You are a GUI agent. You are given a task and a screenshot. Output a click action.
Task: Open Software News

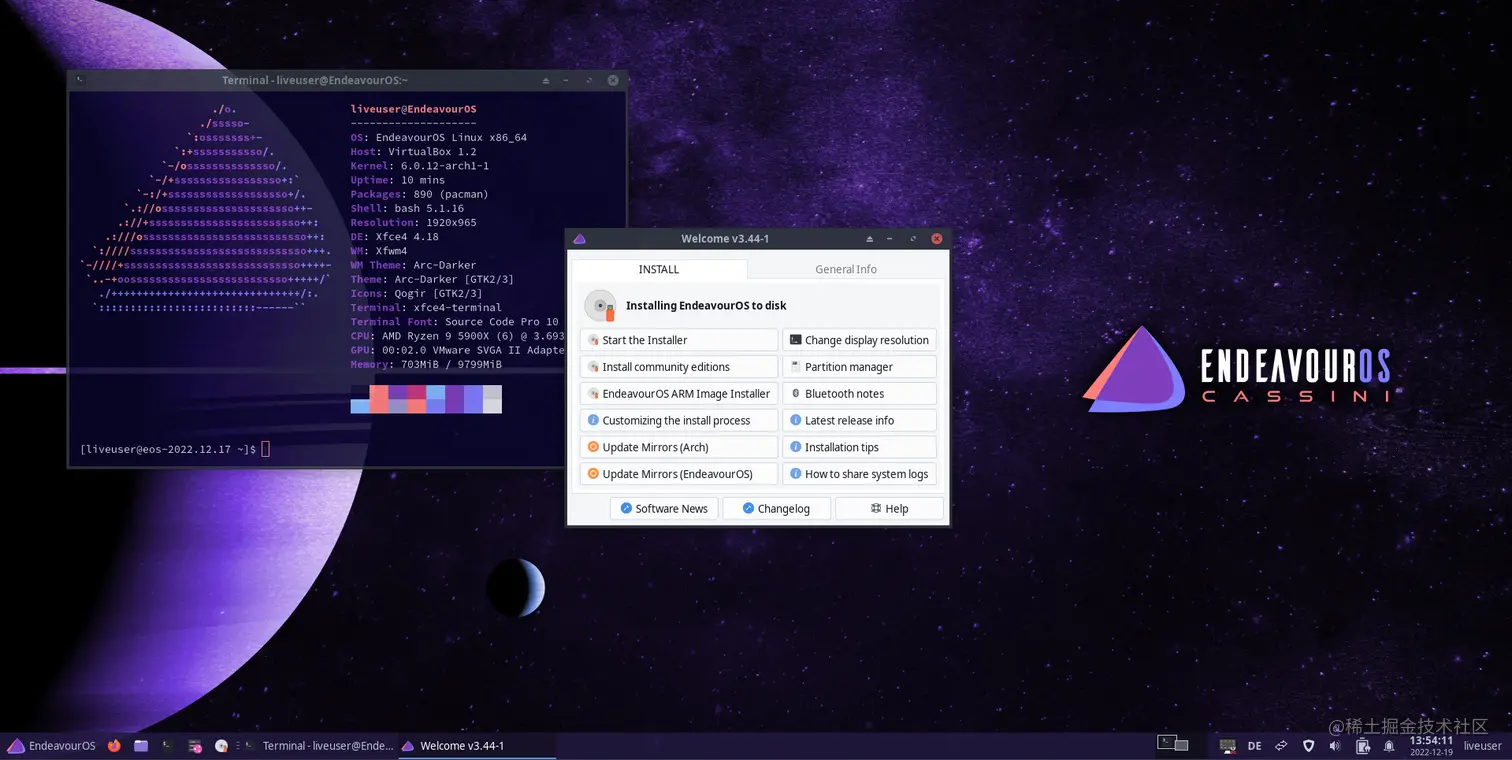tap(664, 508)
